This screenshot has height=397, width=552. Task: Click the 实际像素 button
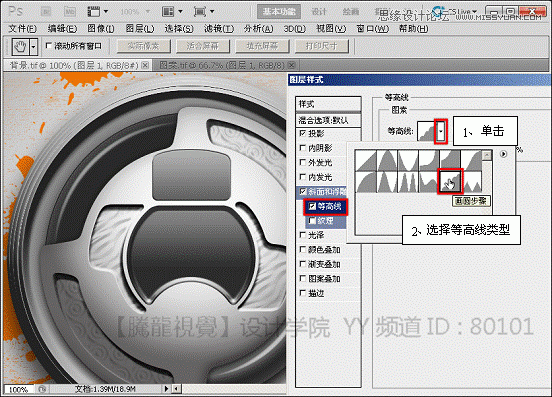click(143, 46)
